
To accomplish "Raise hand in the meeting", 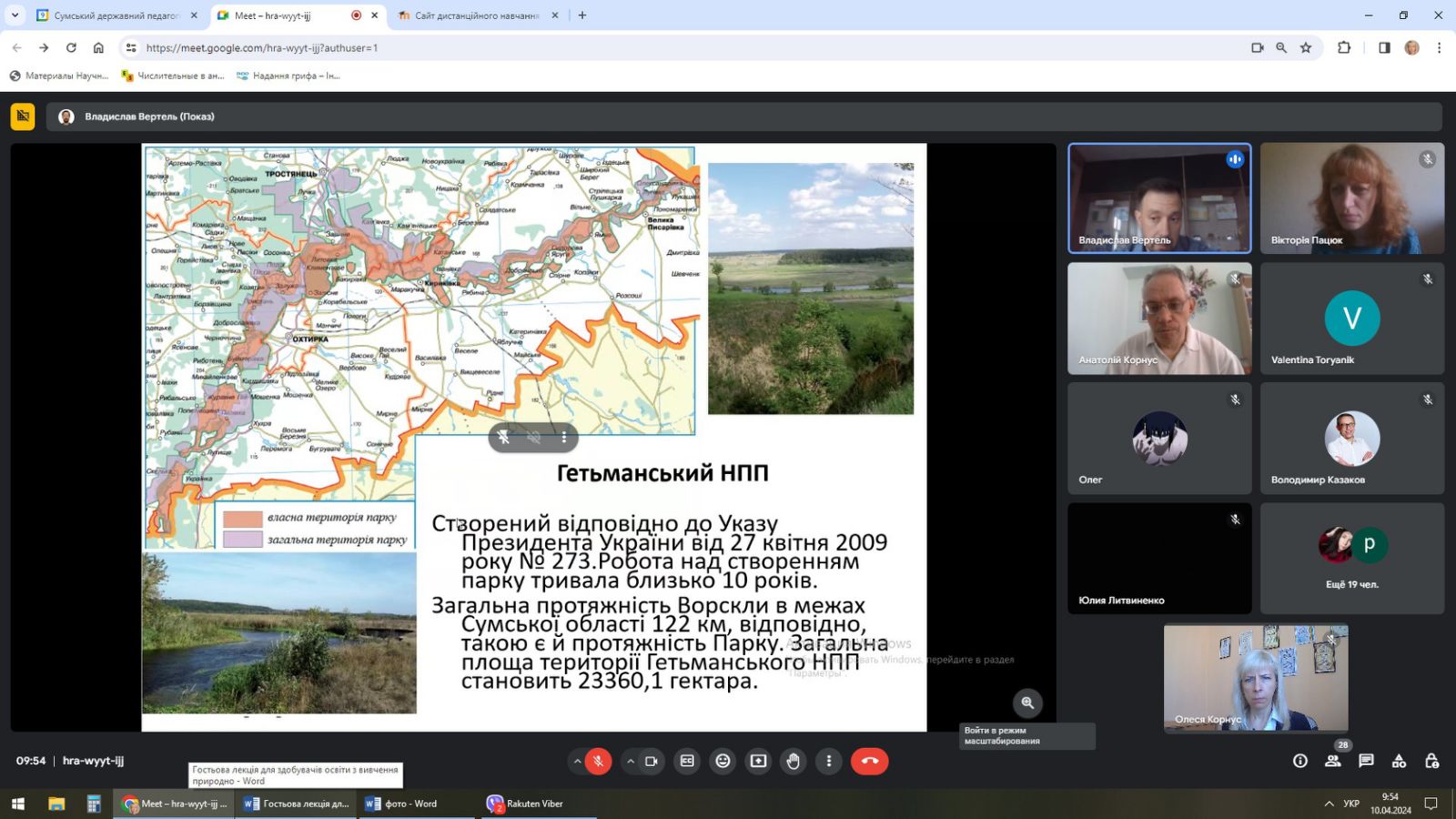I will [794, 761].
